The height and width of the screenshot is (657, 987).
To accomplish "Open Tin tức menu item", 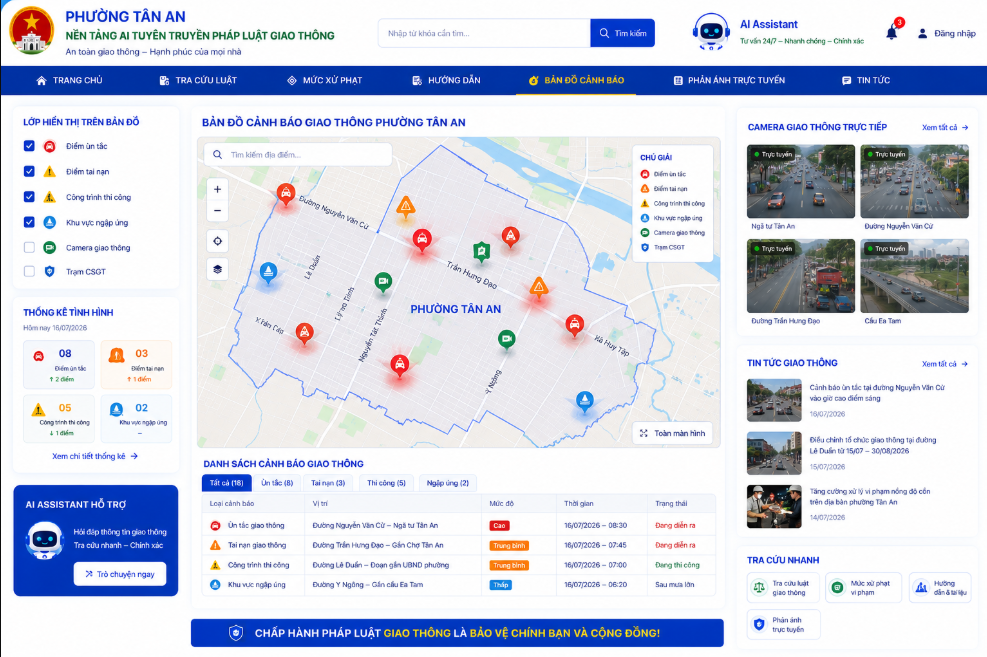I will 866,80.
